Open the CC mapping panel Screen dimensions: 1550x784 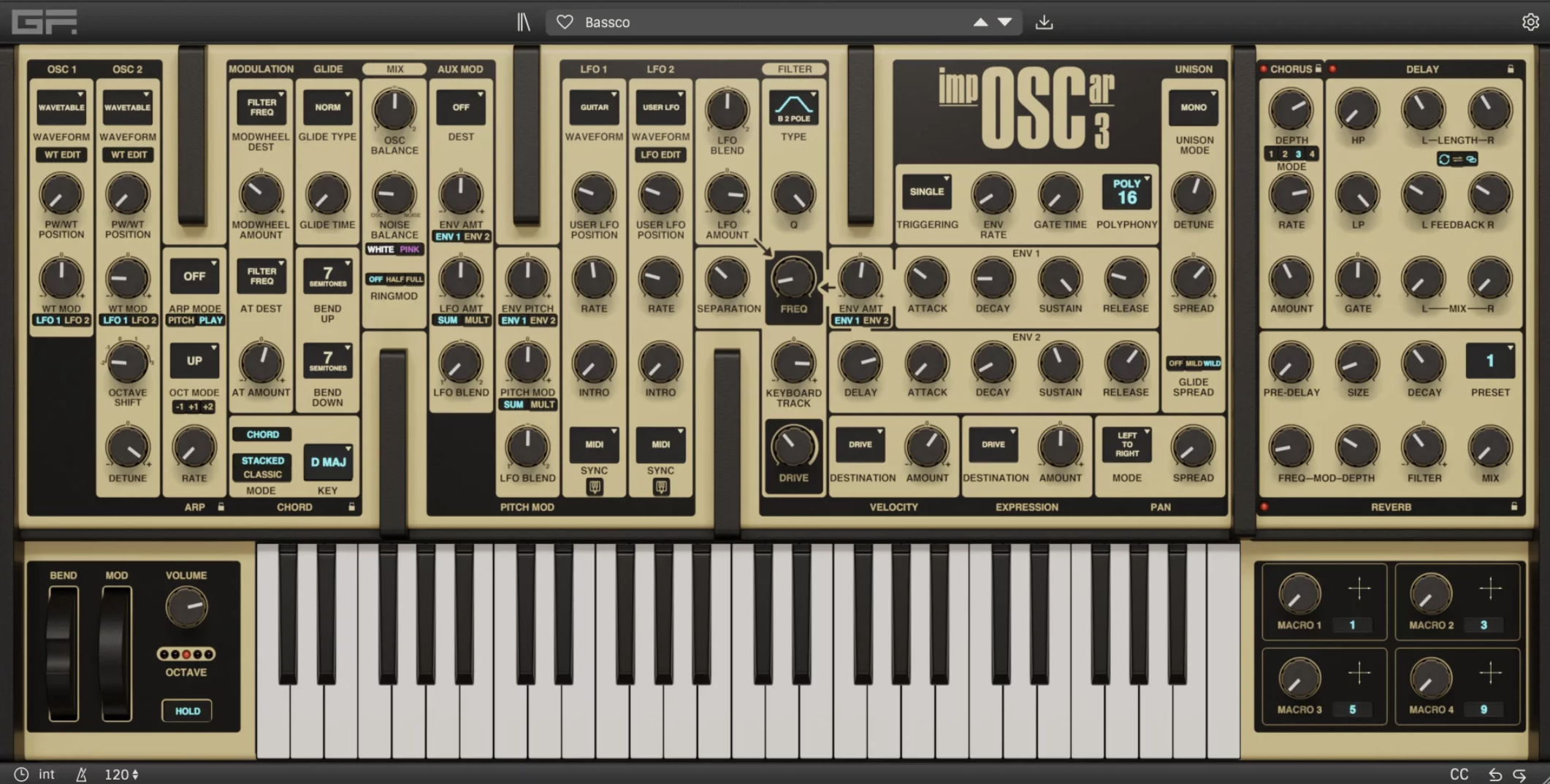click(1459, 773)
